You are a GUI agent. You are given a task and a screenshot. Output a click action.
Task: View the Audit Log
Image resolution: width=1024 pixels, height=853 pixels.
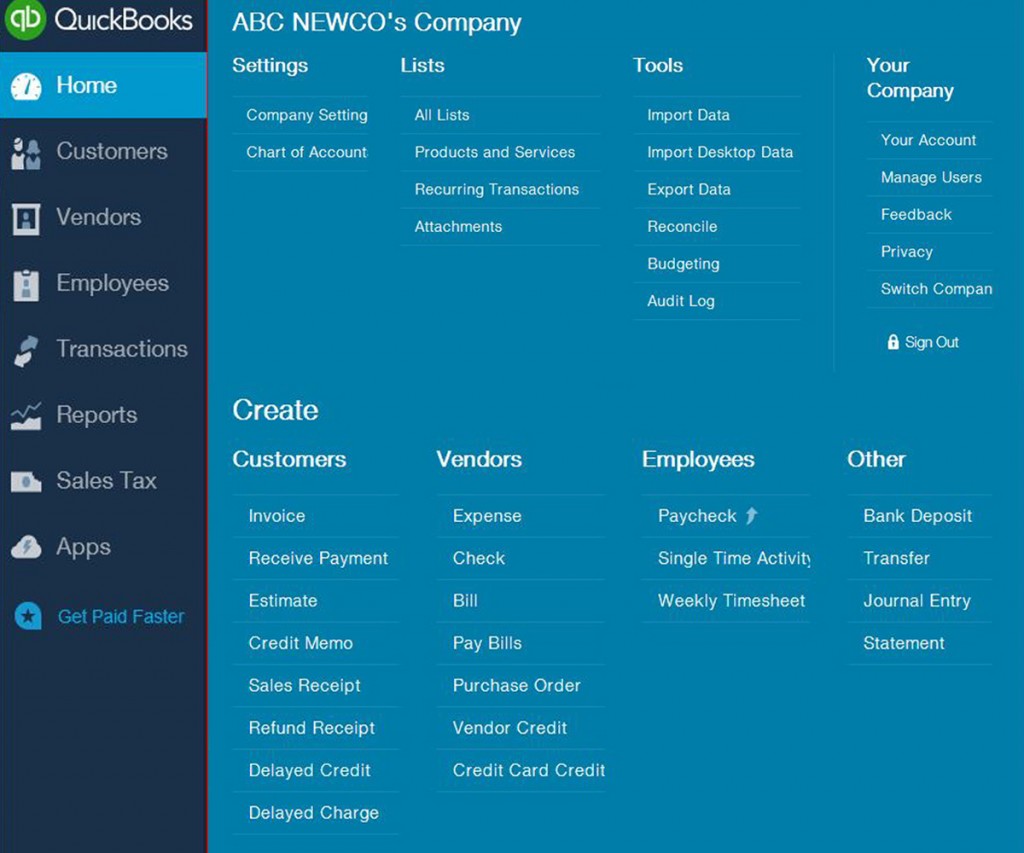(x=681, y=301)
